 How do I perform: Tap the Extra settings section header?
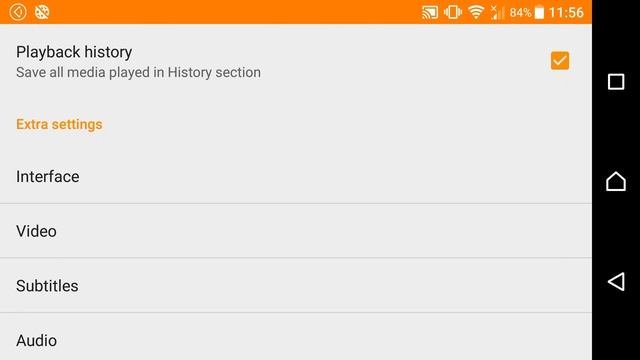point(59,124)
